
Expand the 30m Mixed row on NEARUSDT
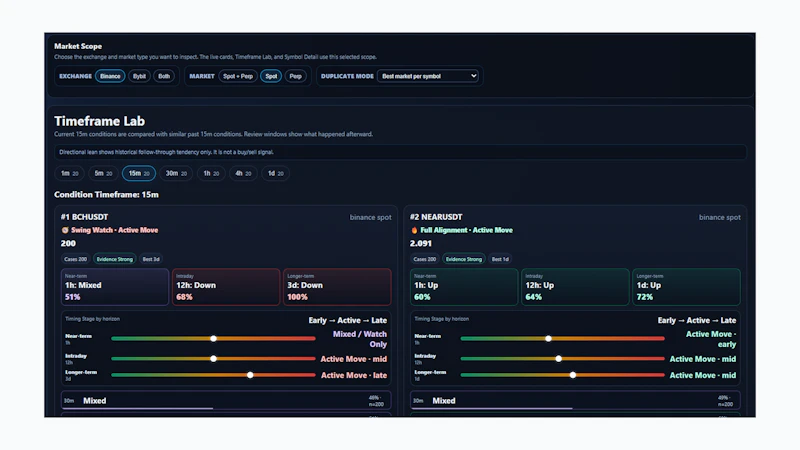[575, 401]
